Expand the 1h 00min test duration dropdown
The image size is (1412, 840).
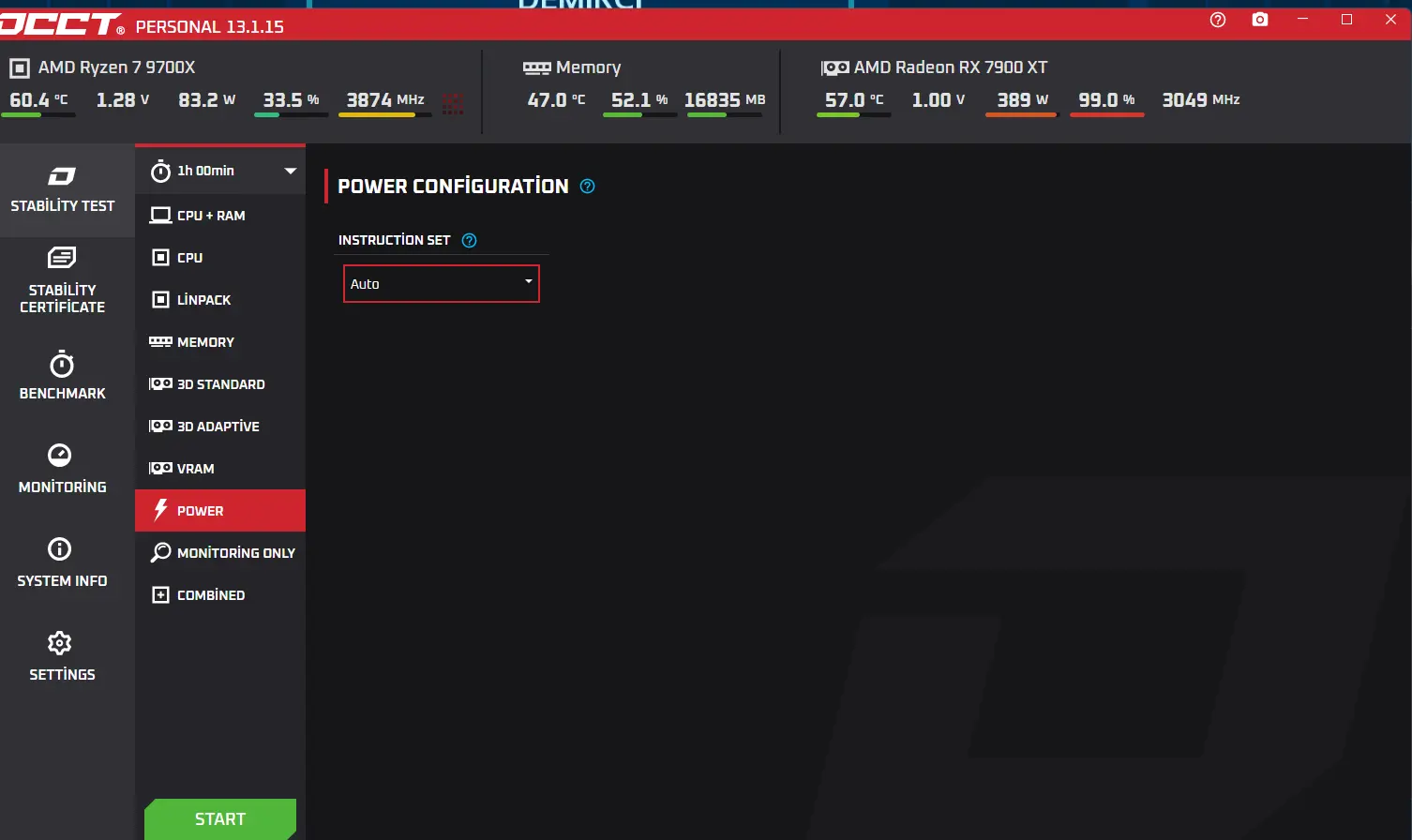[220, 171]
